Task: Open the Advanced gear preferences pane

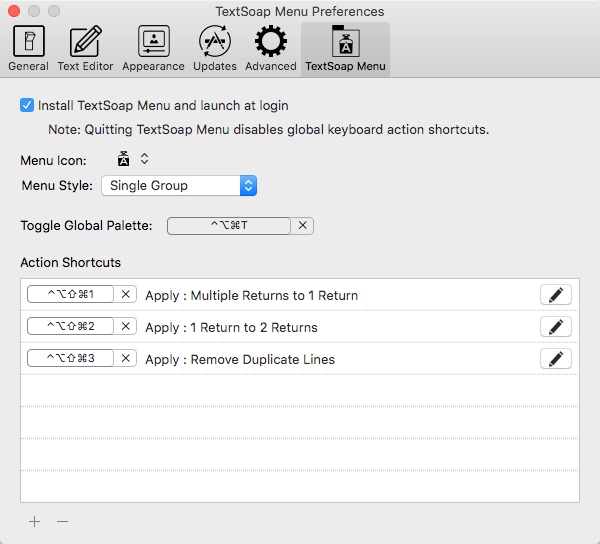Action: click(271, 48)
